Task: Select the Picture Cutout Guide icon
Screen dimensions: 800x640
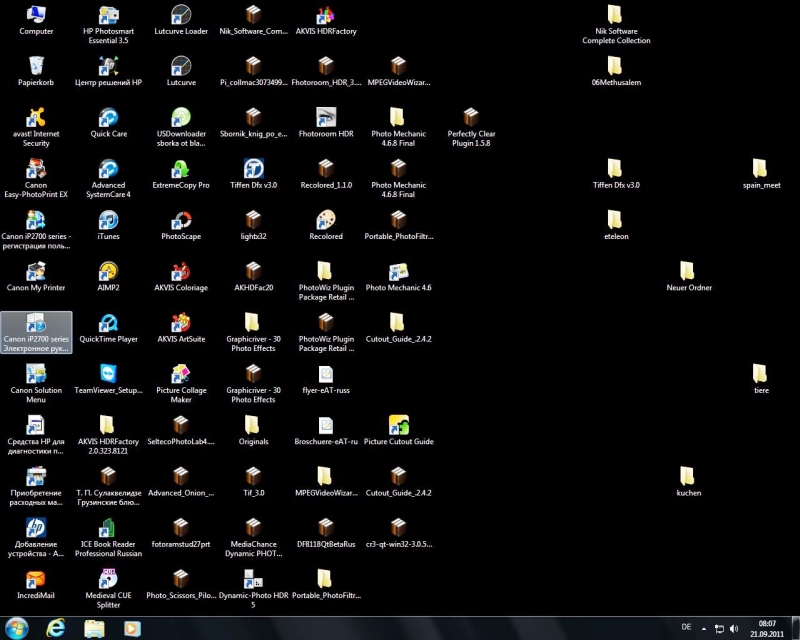Action: (398, 425)
